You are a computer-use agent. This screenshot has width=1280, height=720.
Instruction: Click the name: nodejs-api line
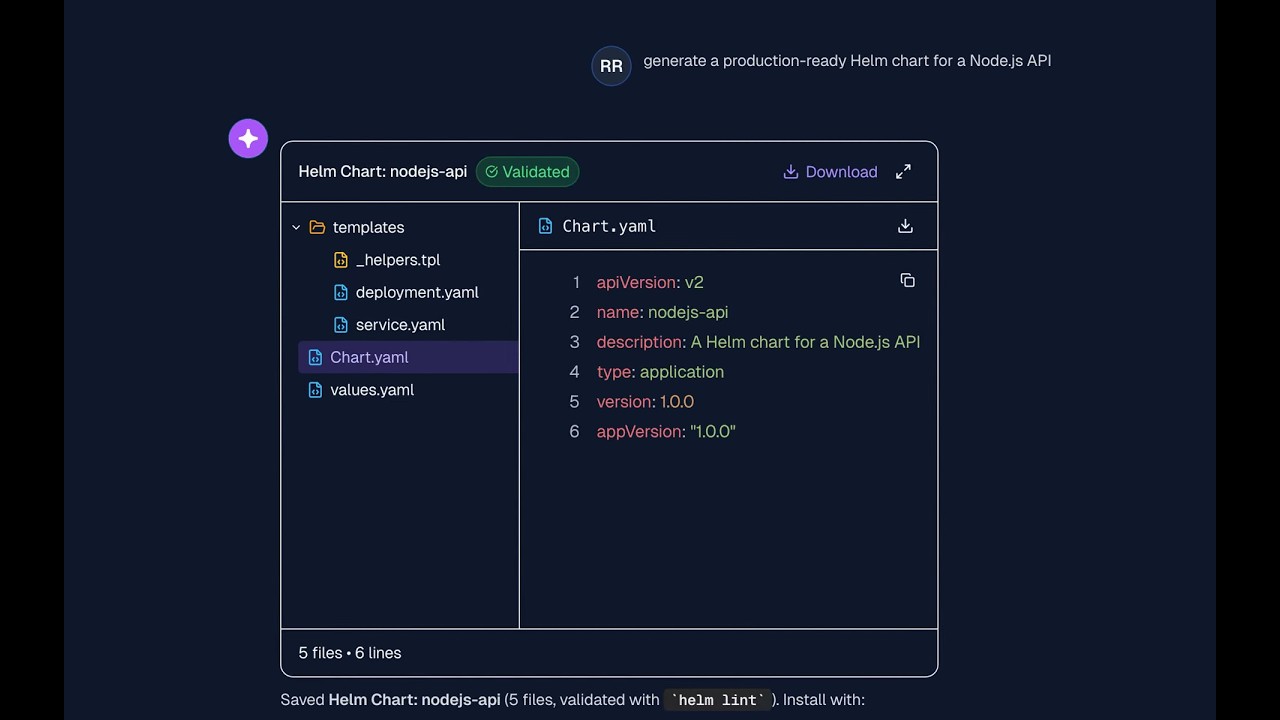point(662,312)
